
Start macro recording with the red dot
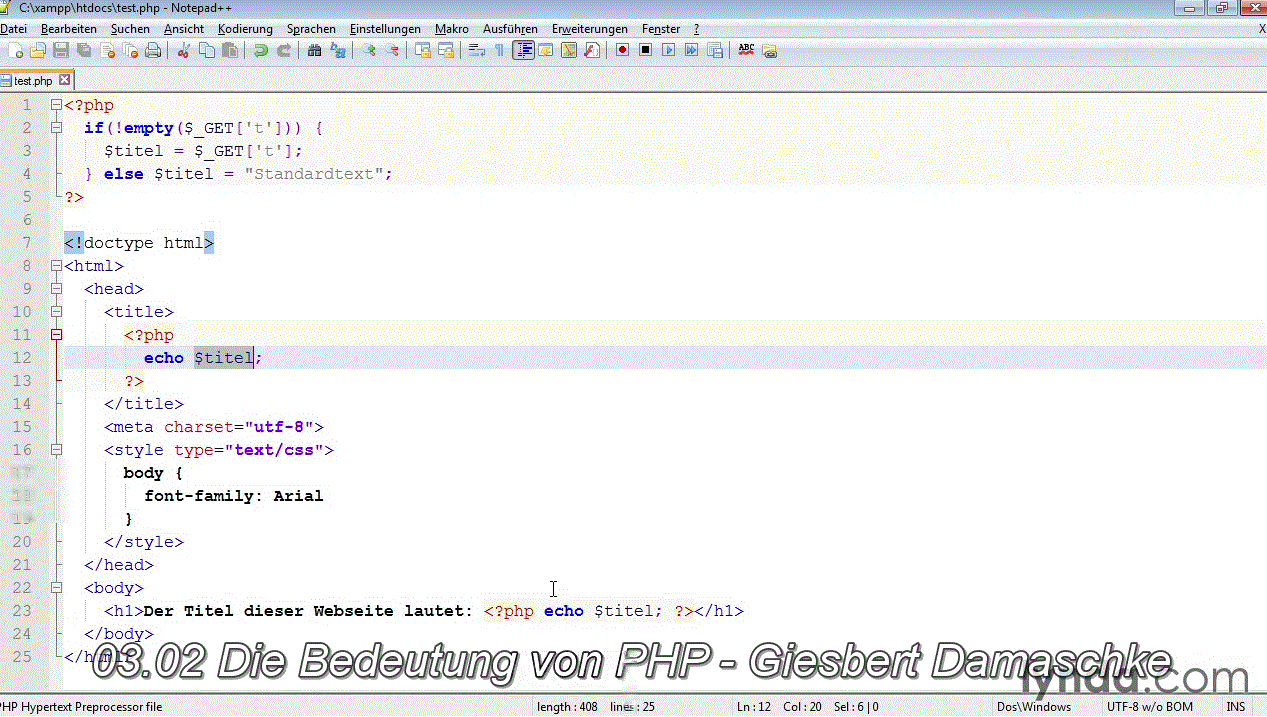point(622,50)
